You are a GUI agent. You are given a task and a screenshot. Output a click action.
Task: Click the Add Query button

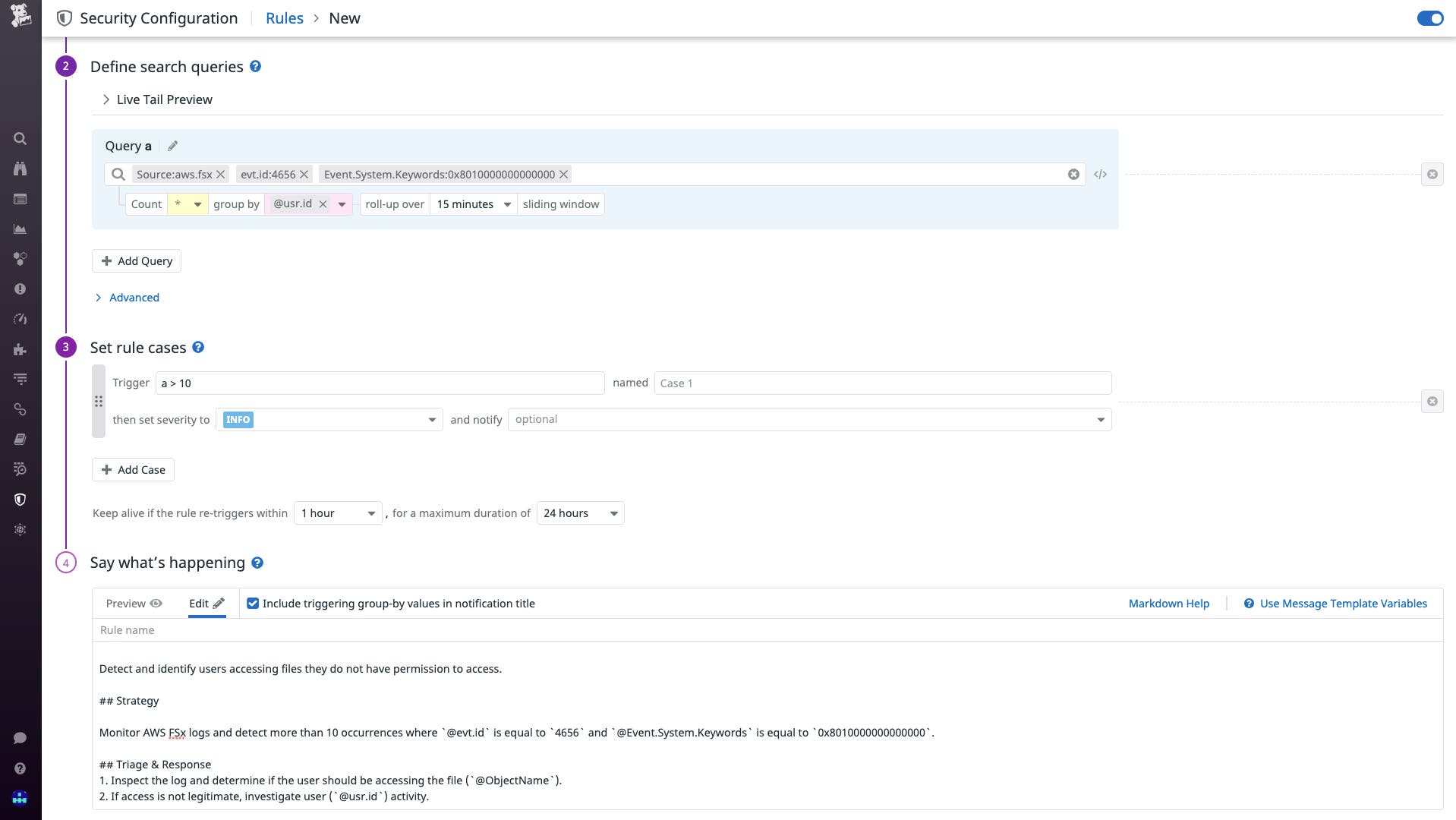pos(136,260)
